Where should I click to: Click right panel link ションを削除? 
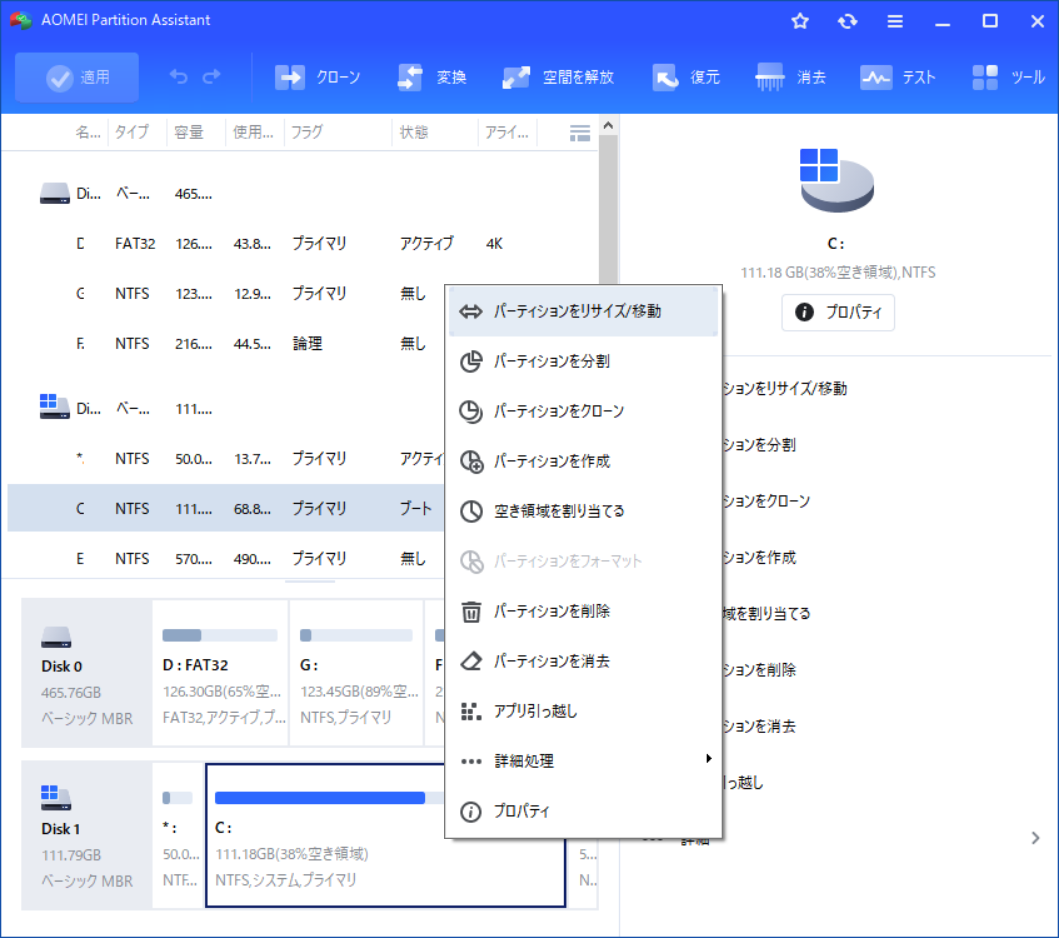(x=759, y=670)
